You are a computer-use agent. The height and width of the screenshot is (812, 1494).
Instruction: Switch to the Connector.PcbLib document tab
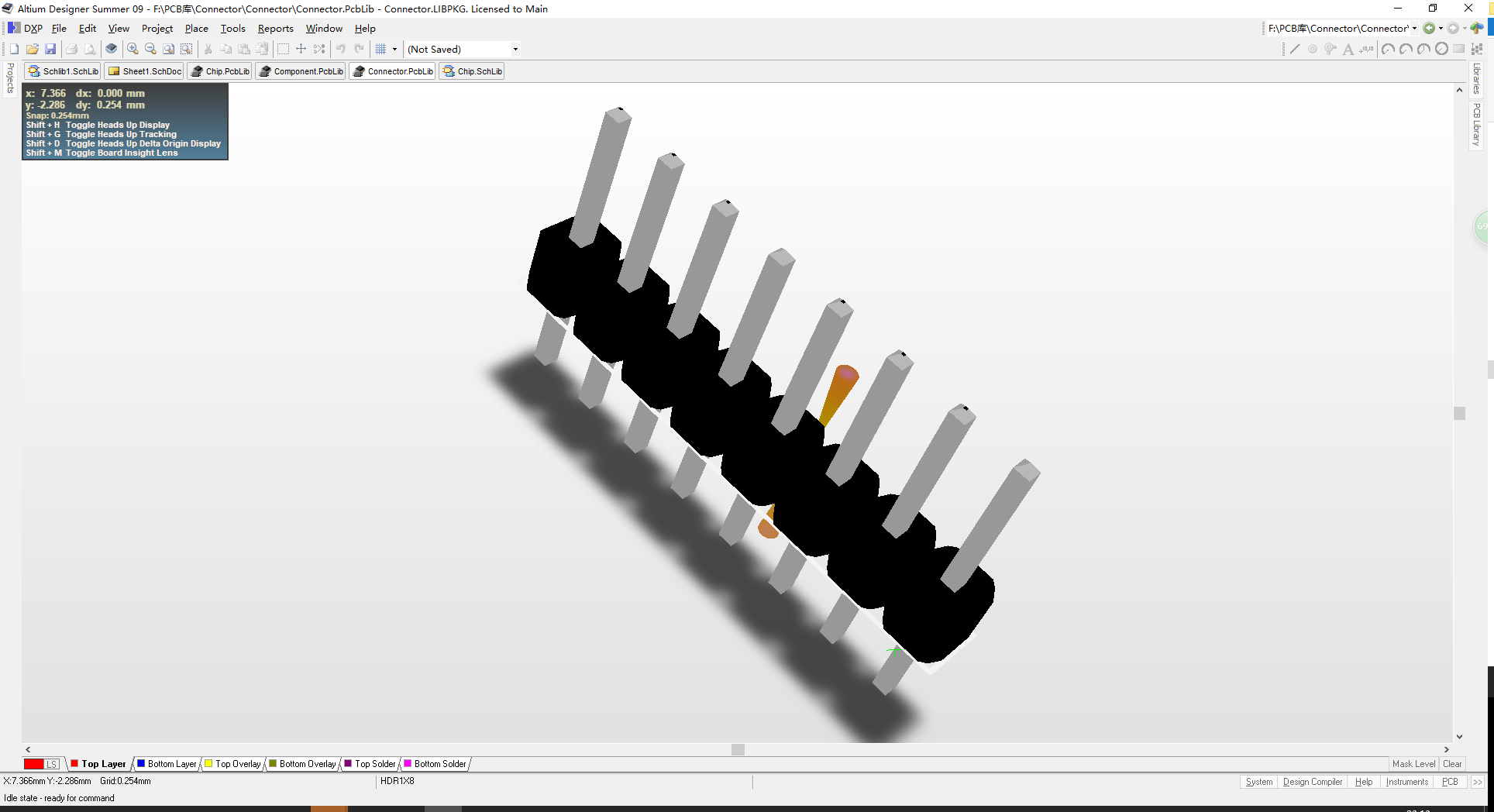click(393, 71)
